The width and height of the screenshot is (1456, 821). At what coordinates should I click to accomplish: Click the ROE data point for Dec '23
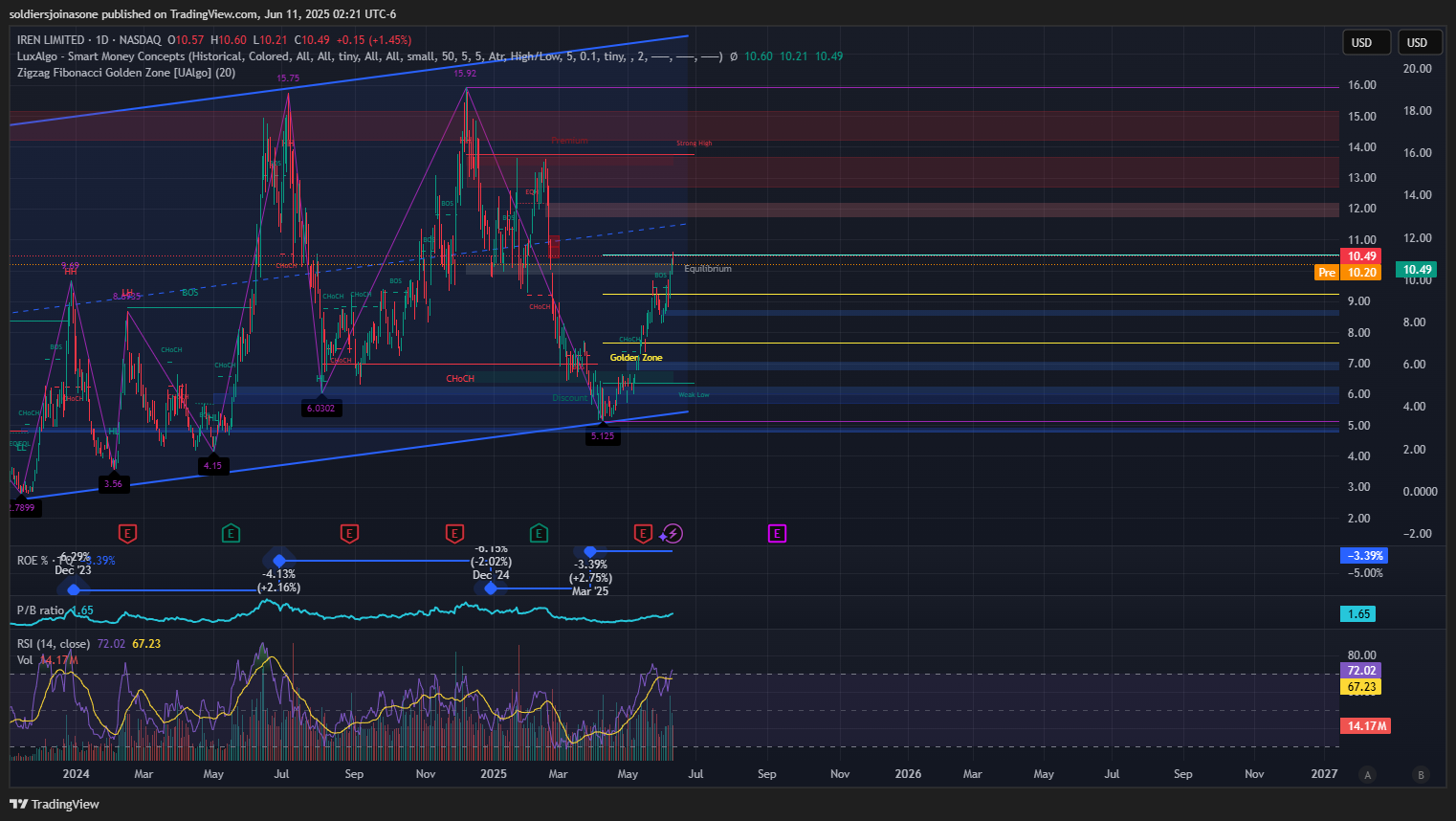74,589
